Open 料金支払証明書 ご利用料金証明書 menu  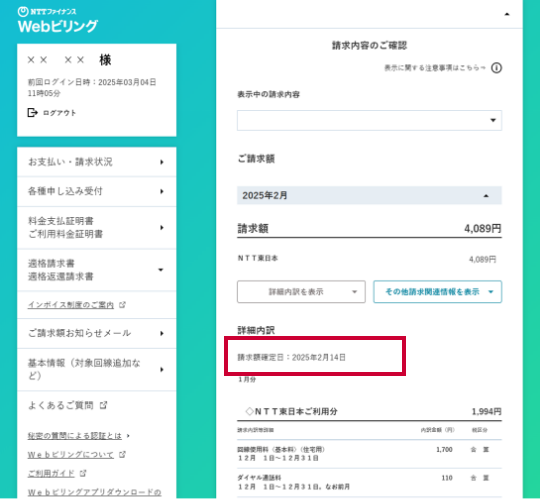96,228
